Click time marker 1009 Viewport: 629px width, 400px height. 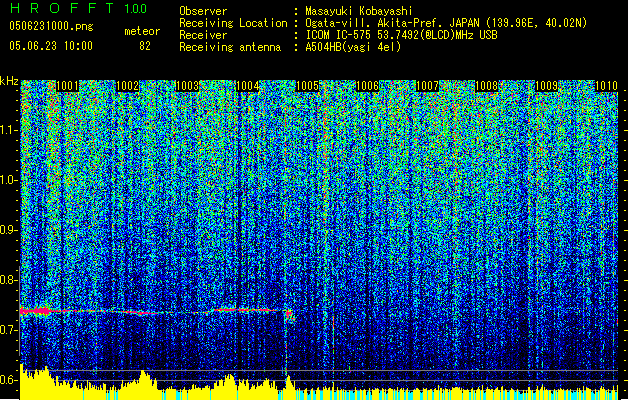[547, 86]
